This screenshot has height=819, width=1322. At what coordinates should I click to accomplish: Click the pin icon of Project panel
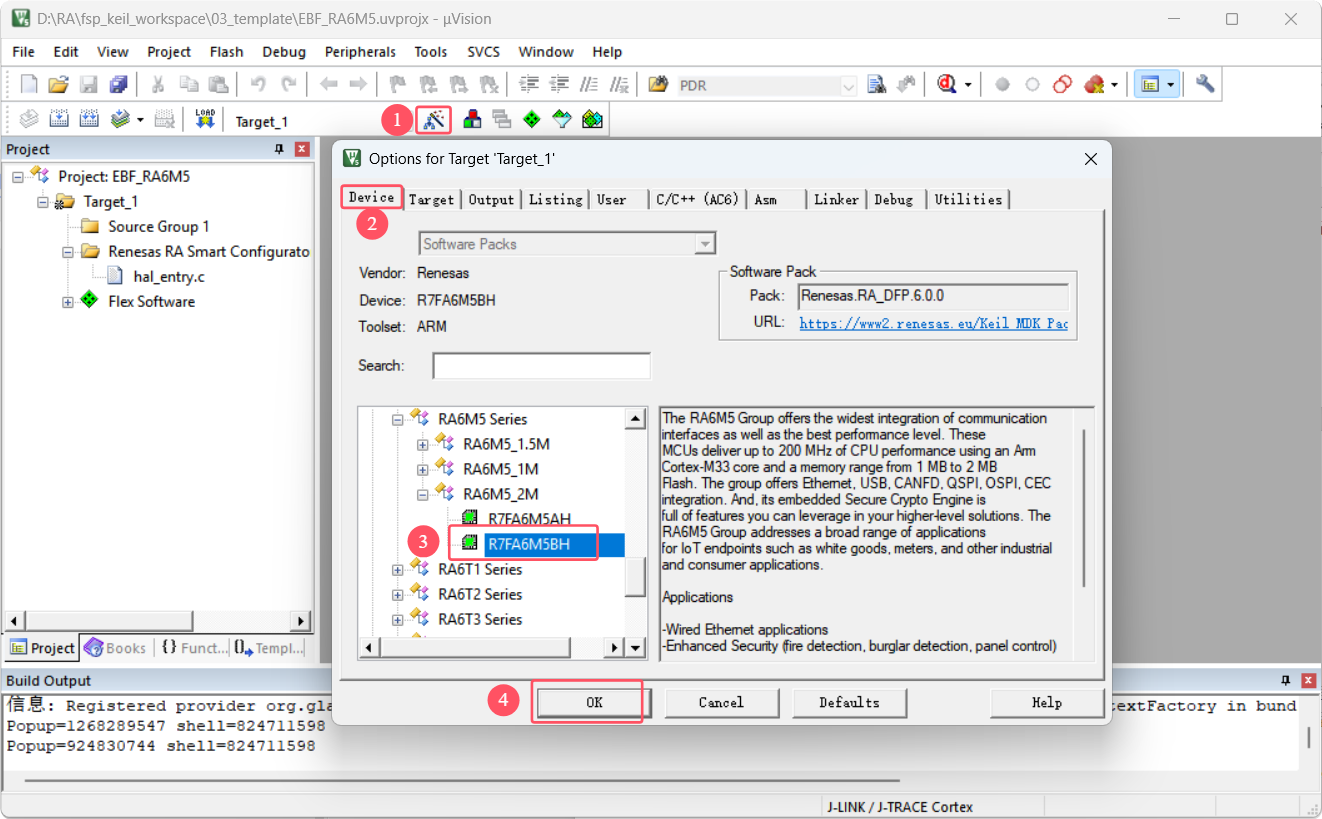pyautogui.click(x=279, y=149)
